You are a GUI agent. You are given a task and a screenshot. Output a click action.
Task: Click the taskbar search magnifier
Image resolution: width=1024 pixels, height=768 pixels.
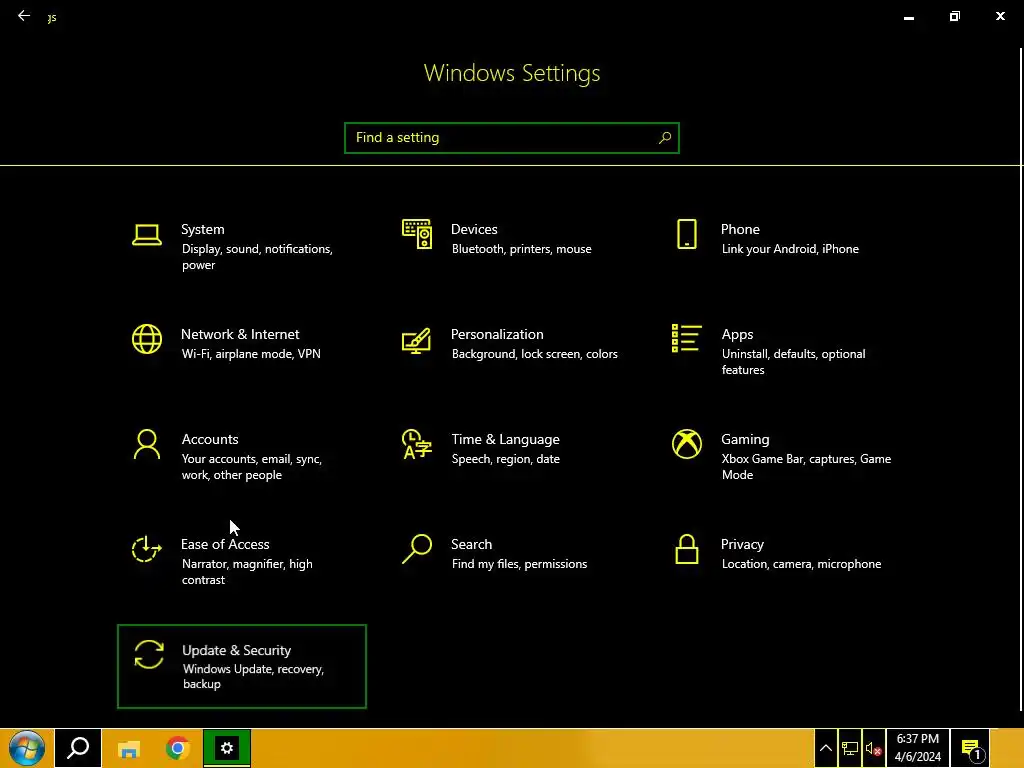[x=78, y=748]
